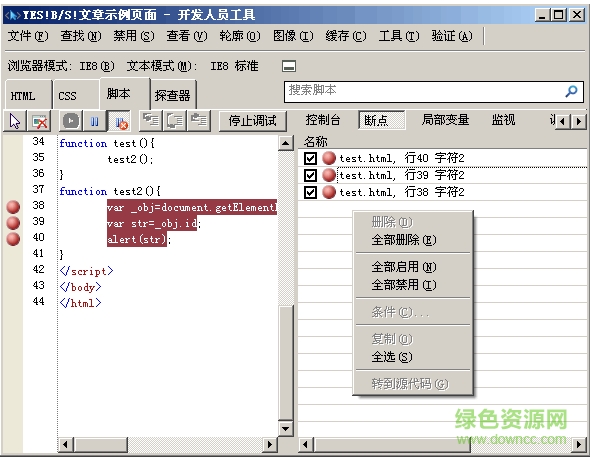
Task: Click the step into icon
Action: [151, 120]
